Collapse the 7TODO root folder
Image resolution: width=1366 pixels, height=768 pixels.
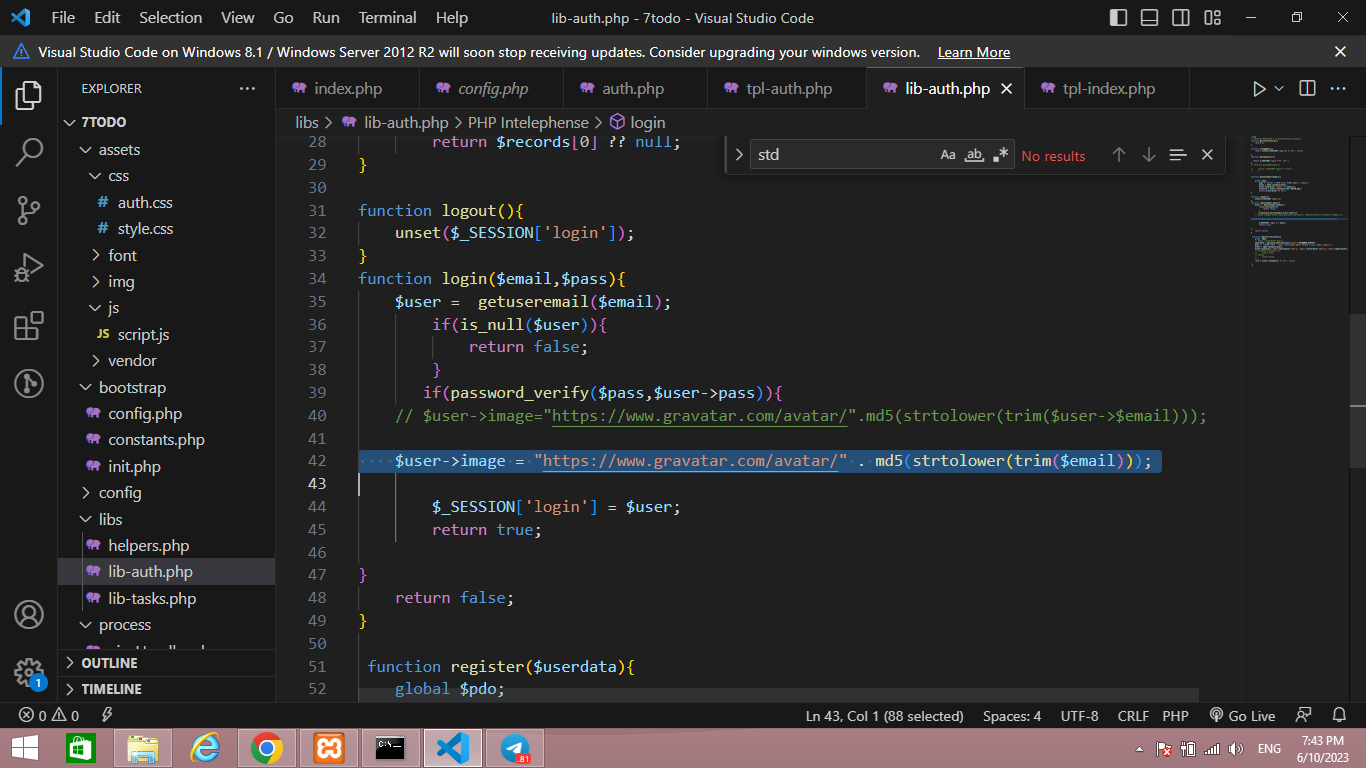click(166, 122)
